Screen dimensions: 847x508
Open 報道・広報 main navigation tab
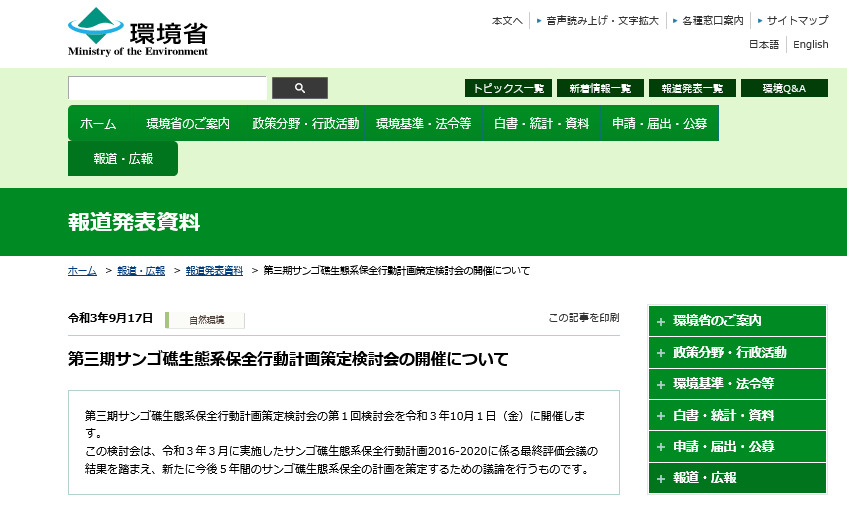coord(123,159)
